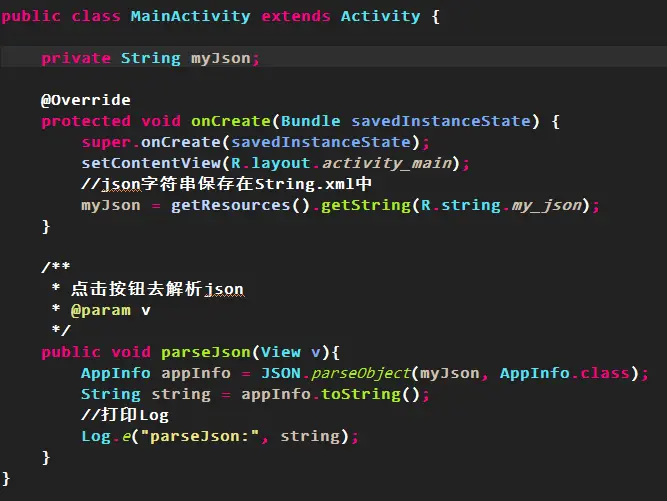The height and width of the screenshot is (501, 667).
Task: Click the toString() method call
Action: point(370,394)
